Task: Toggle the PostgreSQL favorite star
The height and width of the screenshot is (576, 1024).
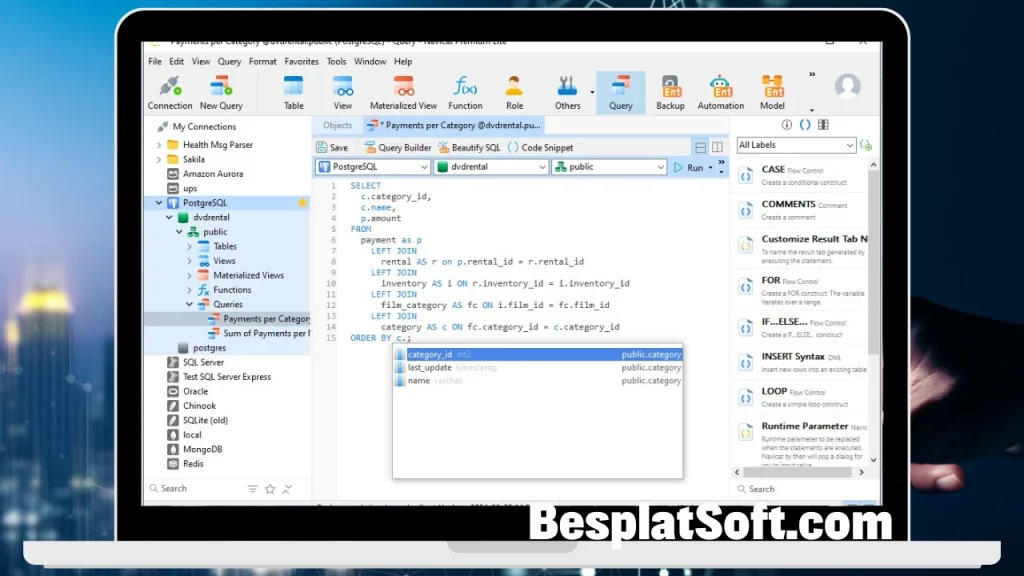Action: coord(302,203)
